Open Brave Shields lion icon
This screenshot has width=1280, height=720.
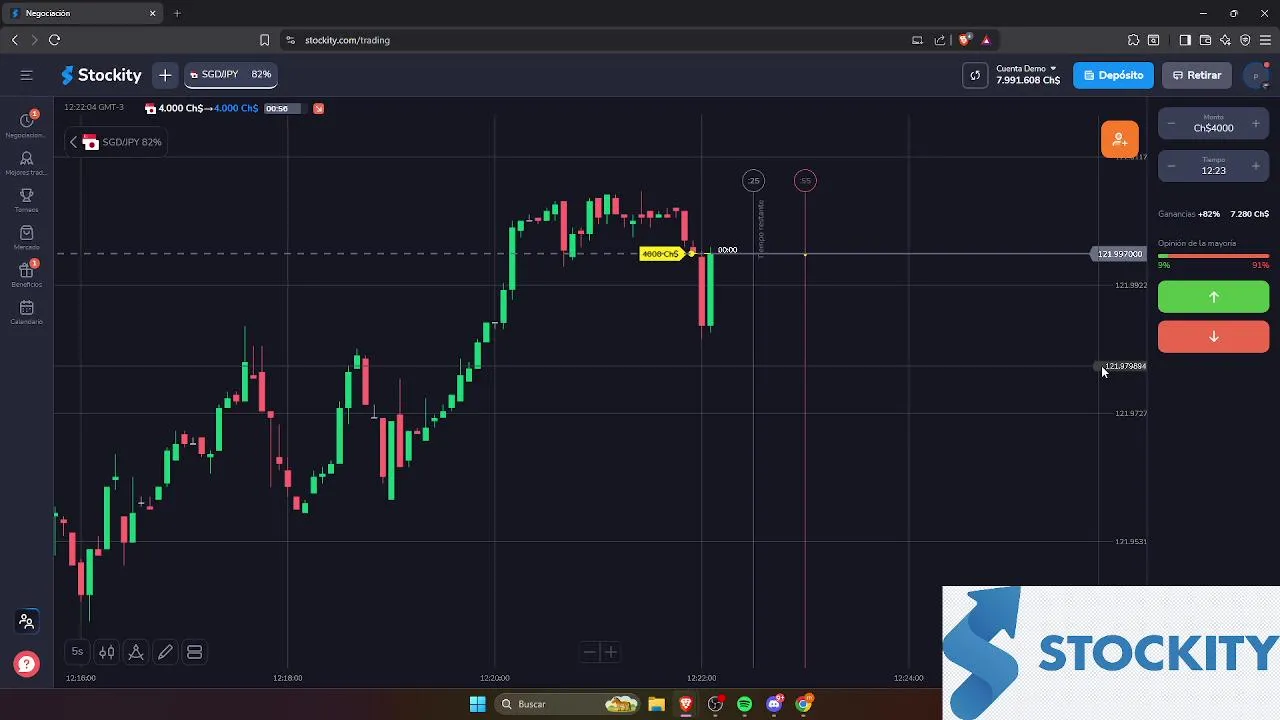[964, 40]
